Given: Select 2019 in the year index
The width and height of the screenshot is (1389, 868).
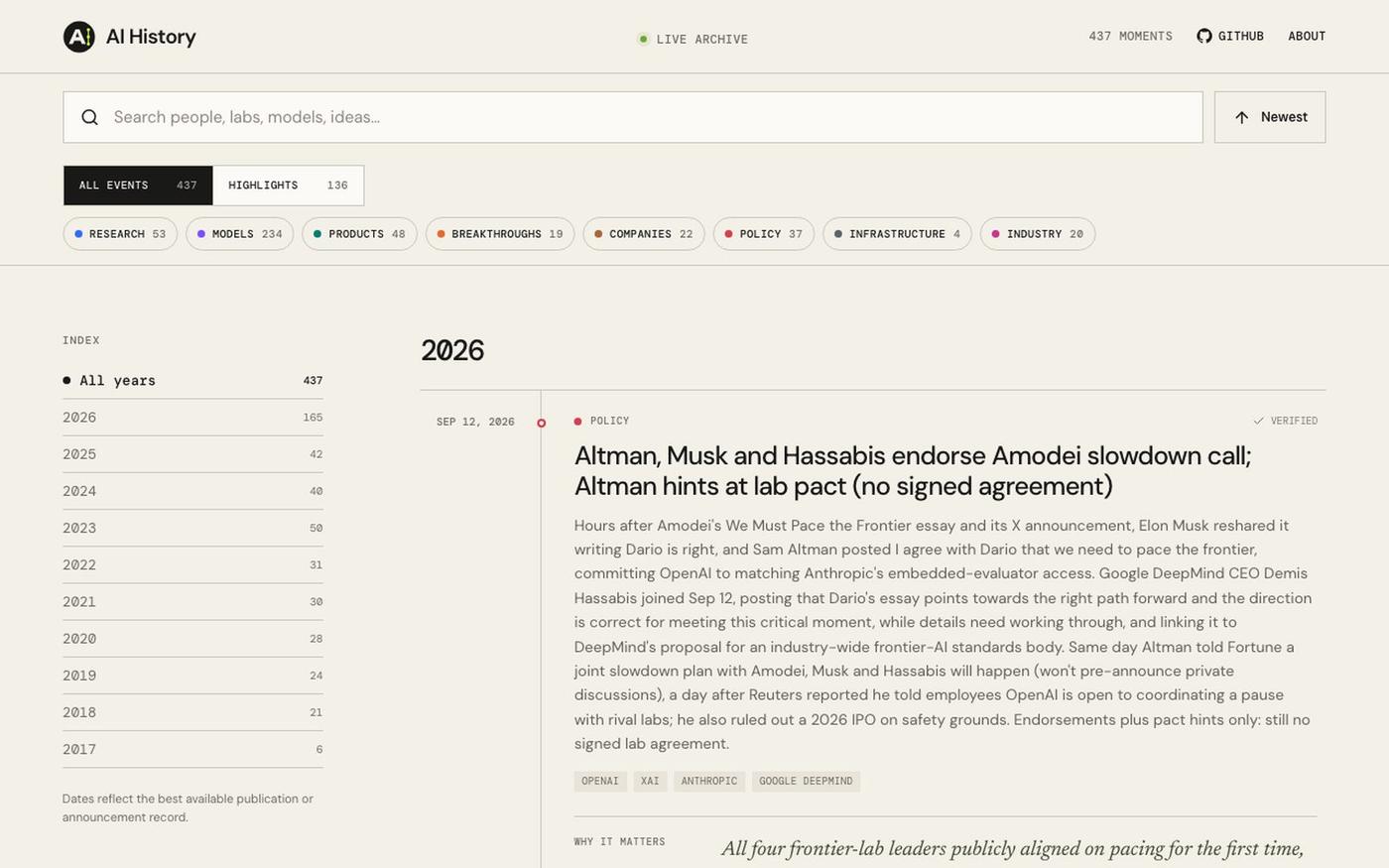Looking at the screenshot, I should coord(192,675).
